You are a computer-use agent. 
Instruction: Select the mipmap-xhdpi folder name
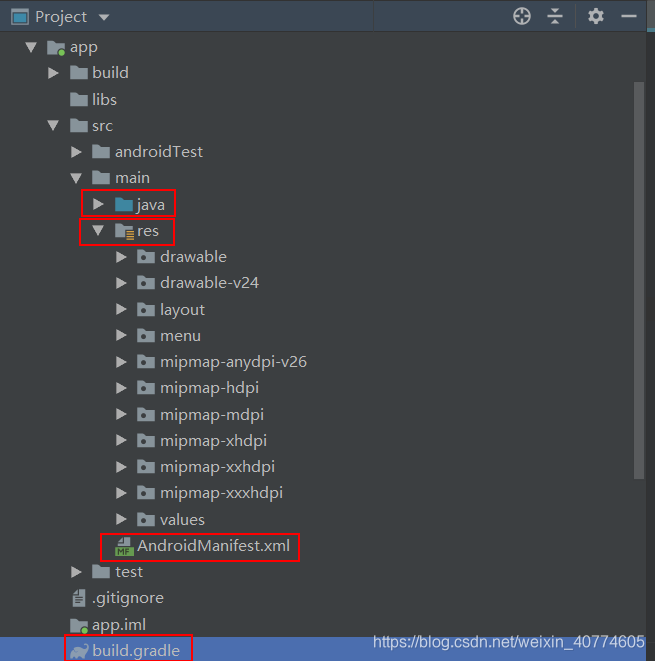(x=213, y=441)
